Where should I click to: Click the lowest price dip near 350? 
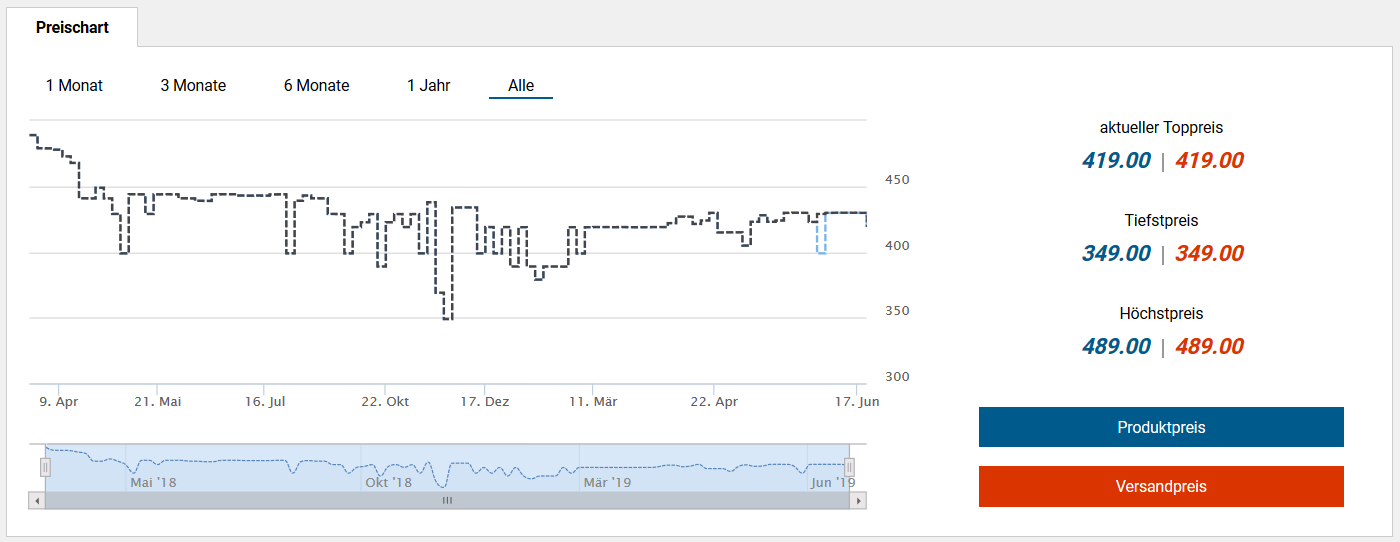447,318
